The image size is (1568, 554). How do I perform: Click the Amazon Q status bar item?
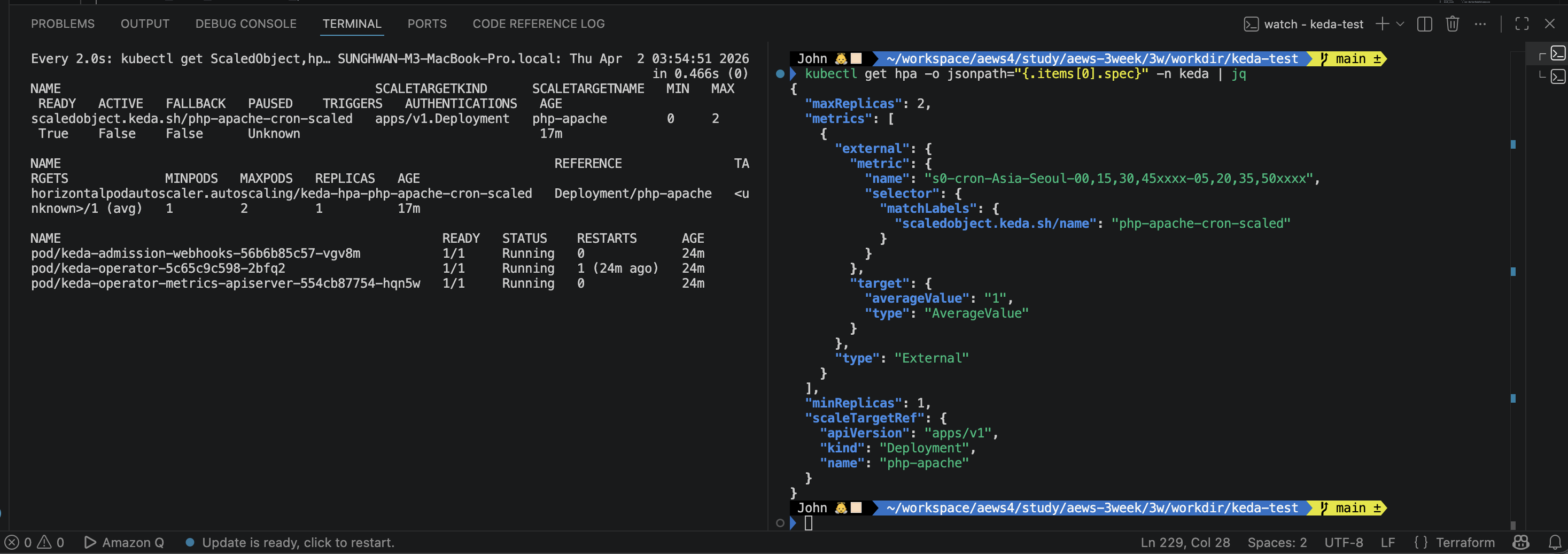coord(124,542)
